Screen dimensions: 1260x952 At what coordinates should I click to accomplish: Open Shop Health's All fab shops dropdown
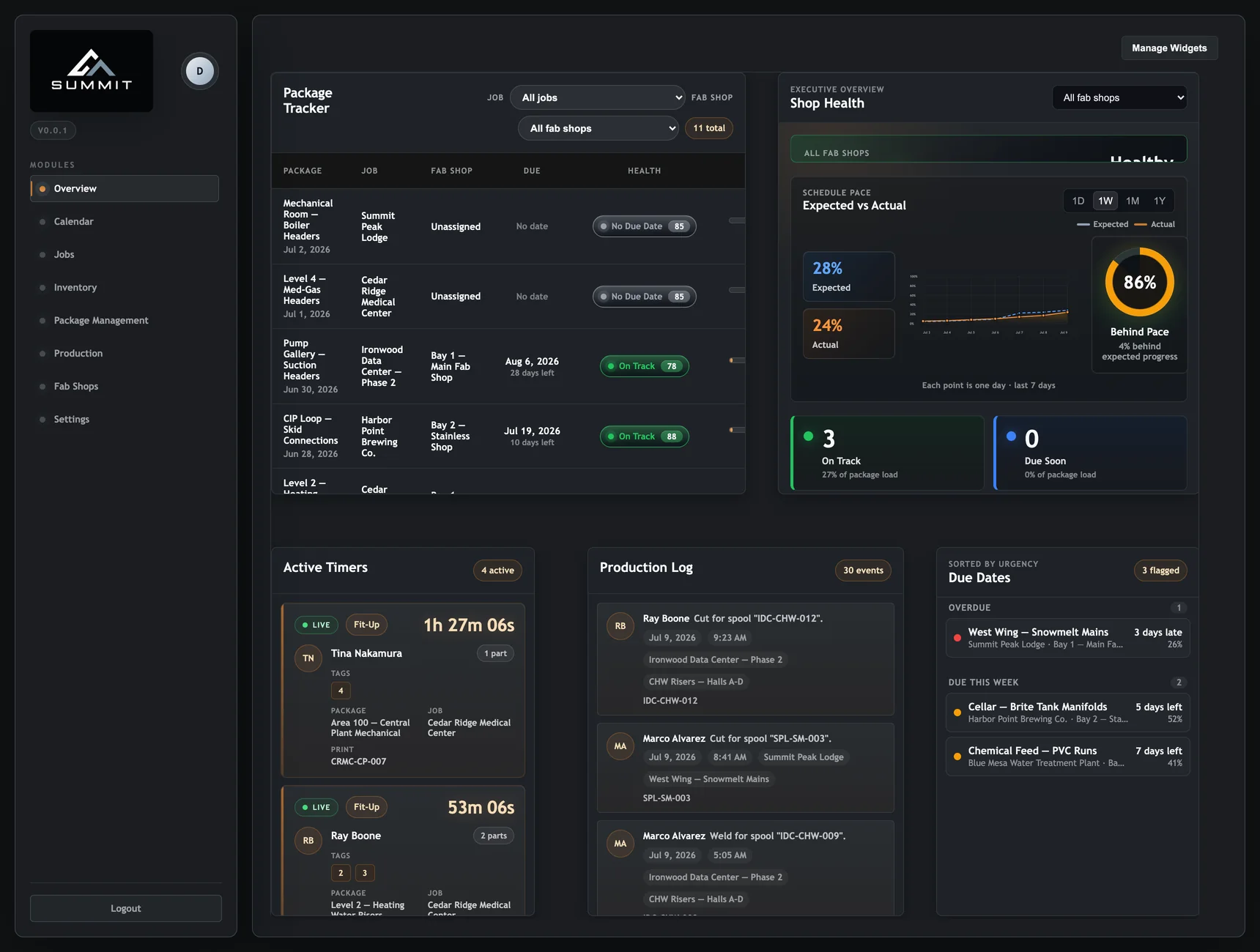pyautogui.click(x=1120, y=97)
